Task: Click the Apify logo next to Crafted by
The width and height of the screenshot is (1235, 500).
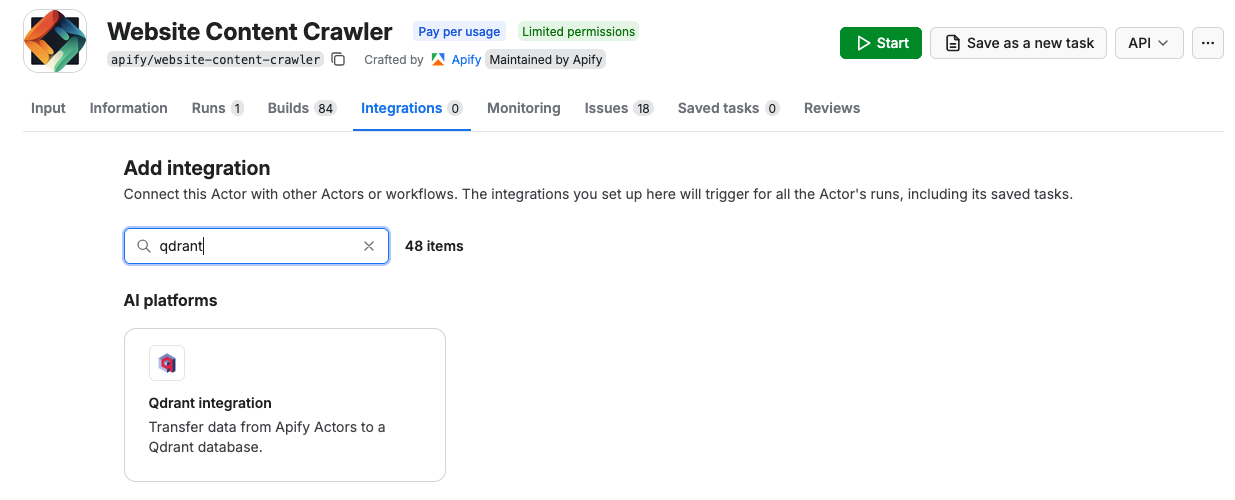Action: point(438,59)
